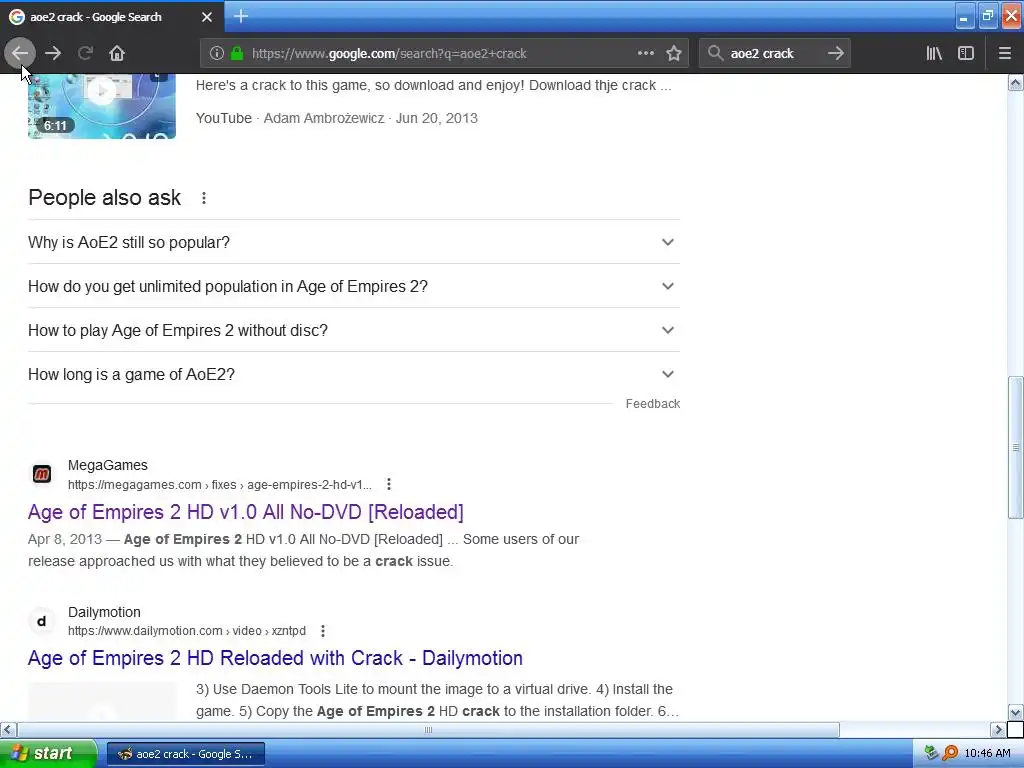Open Dailymotion result three-dot options

tap(323, 631)
